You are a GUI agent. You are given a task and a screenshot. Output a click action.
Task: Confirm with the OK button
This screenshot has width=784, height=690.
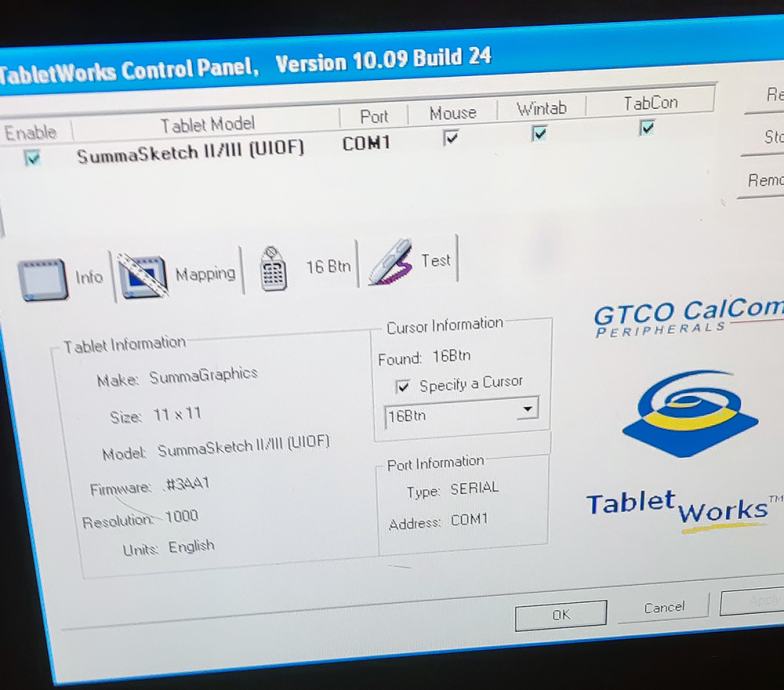[560, 615]
